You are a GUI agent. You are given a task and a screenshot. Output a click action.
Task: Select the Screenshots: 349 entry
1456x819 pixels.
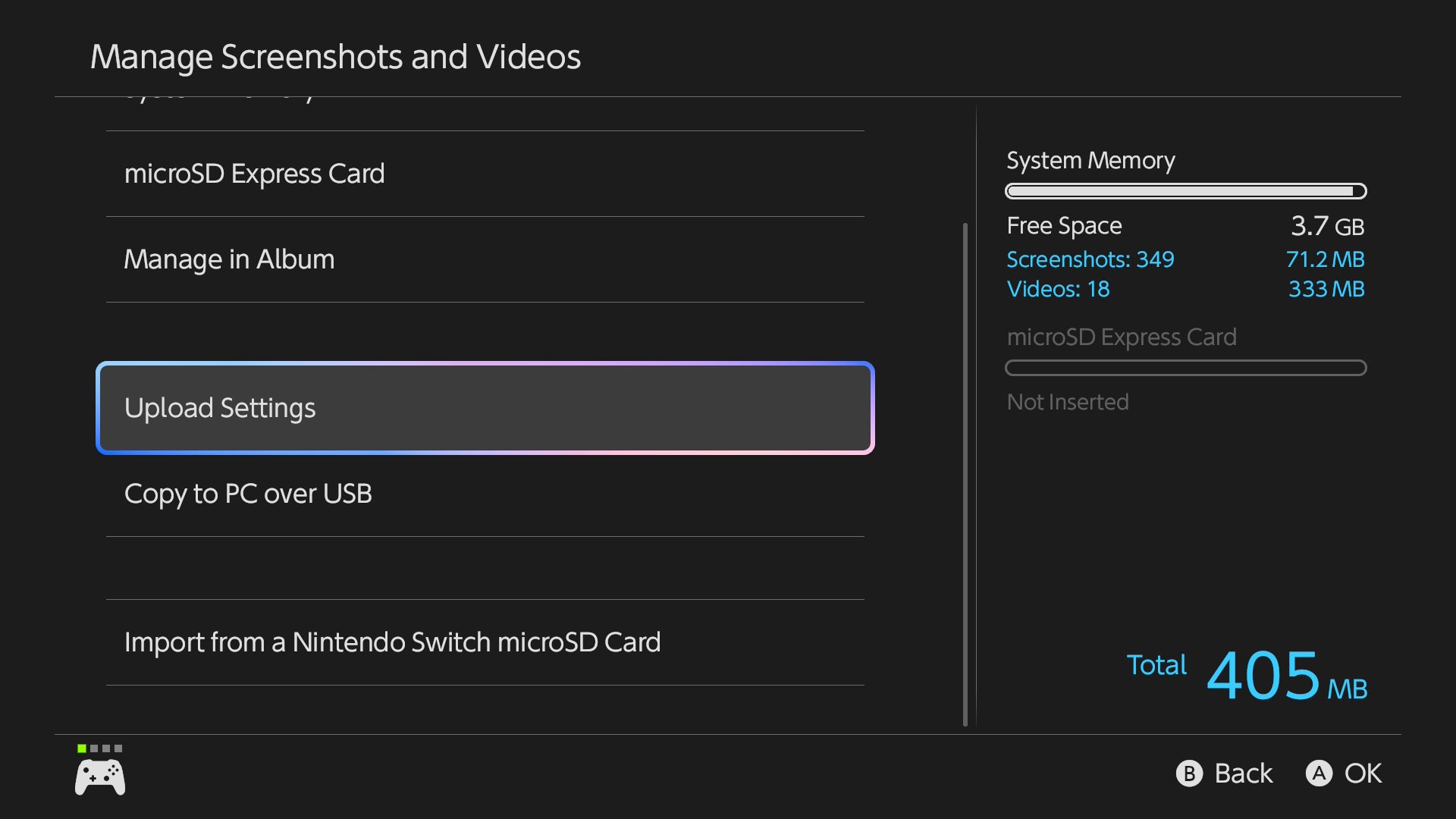click(x=1090, y=259)
